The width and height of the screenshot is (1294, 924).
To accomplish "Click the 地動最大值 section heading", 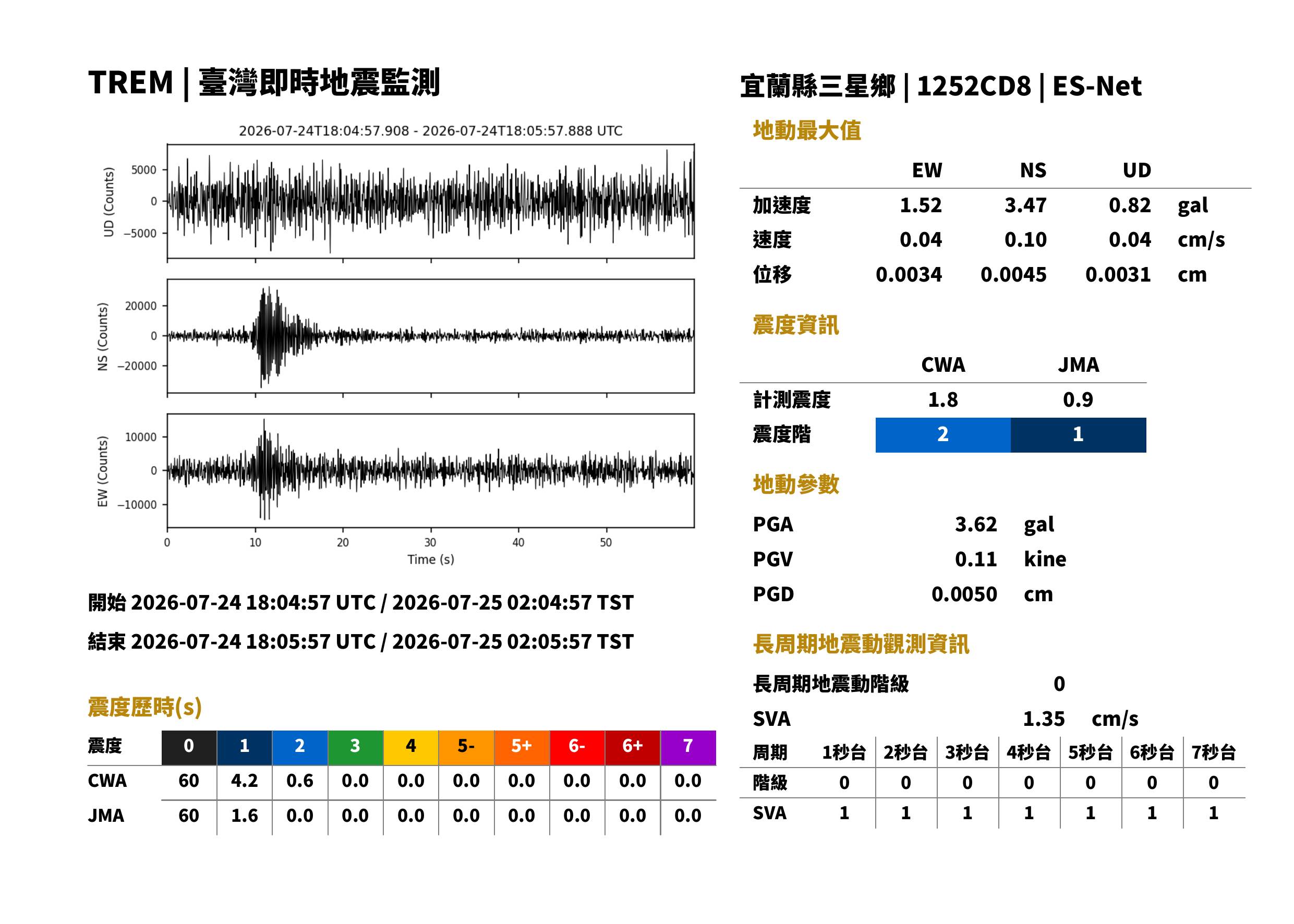I will pos(807,130).
